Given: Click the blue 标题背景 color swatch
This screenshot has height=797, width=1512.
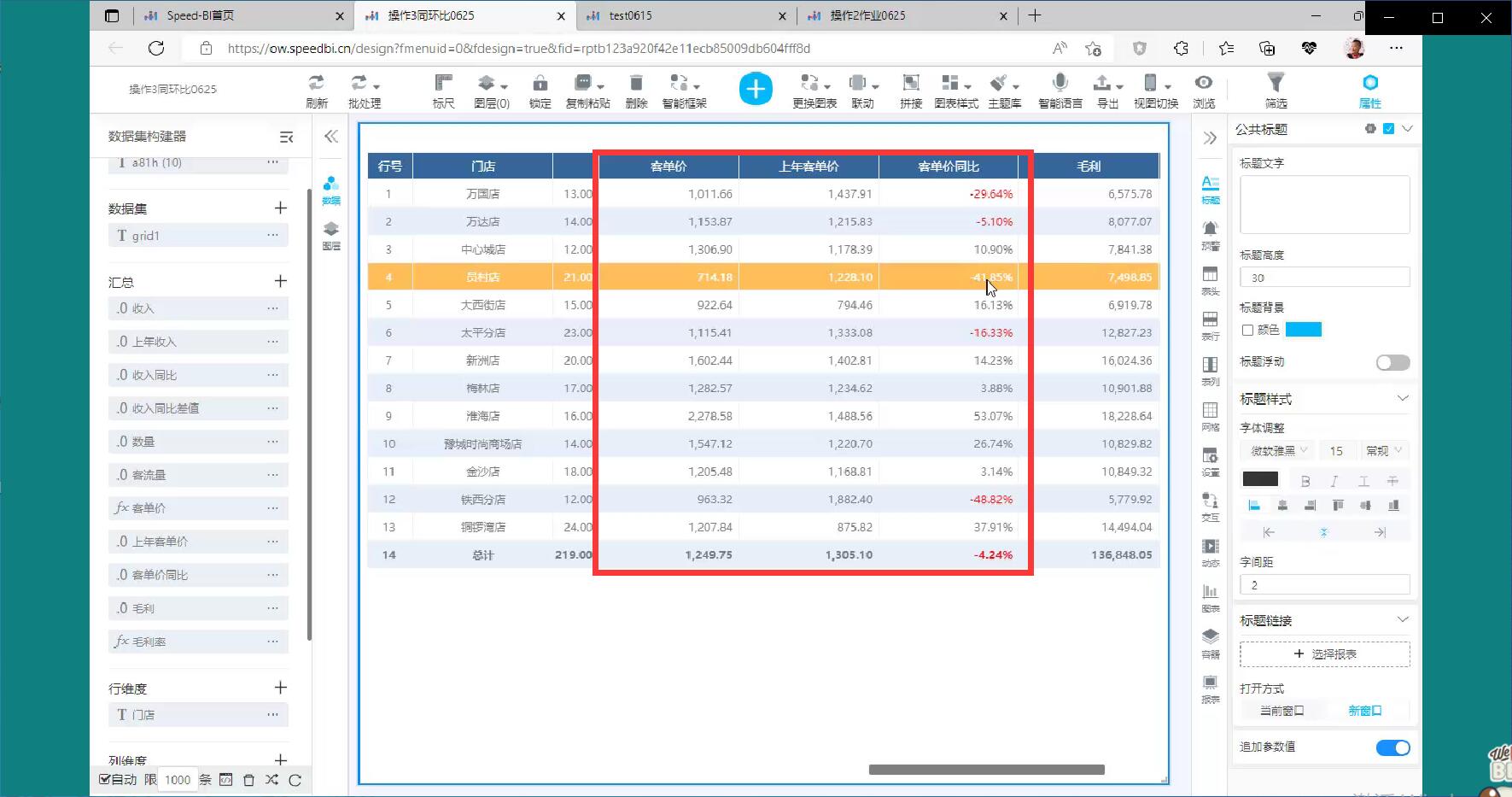Looking at the screenshot, I should click(x=1303, y=330).
